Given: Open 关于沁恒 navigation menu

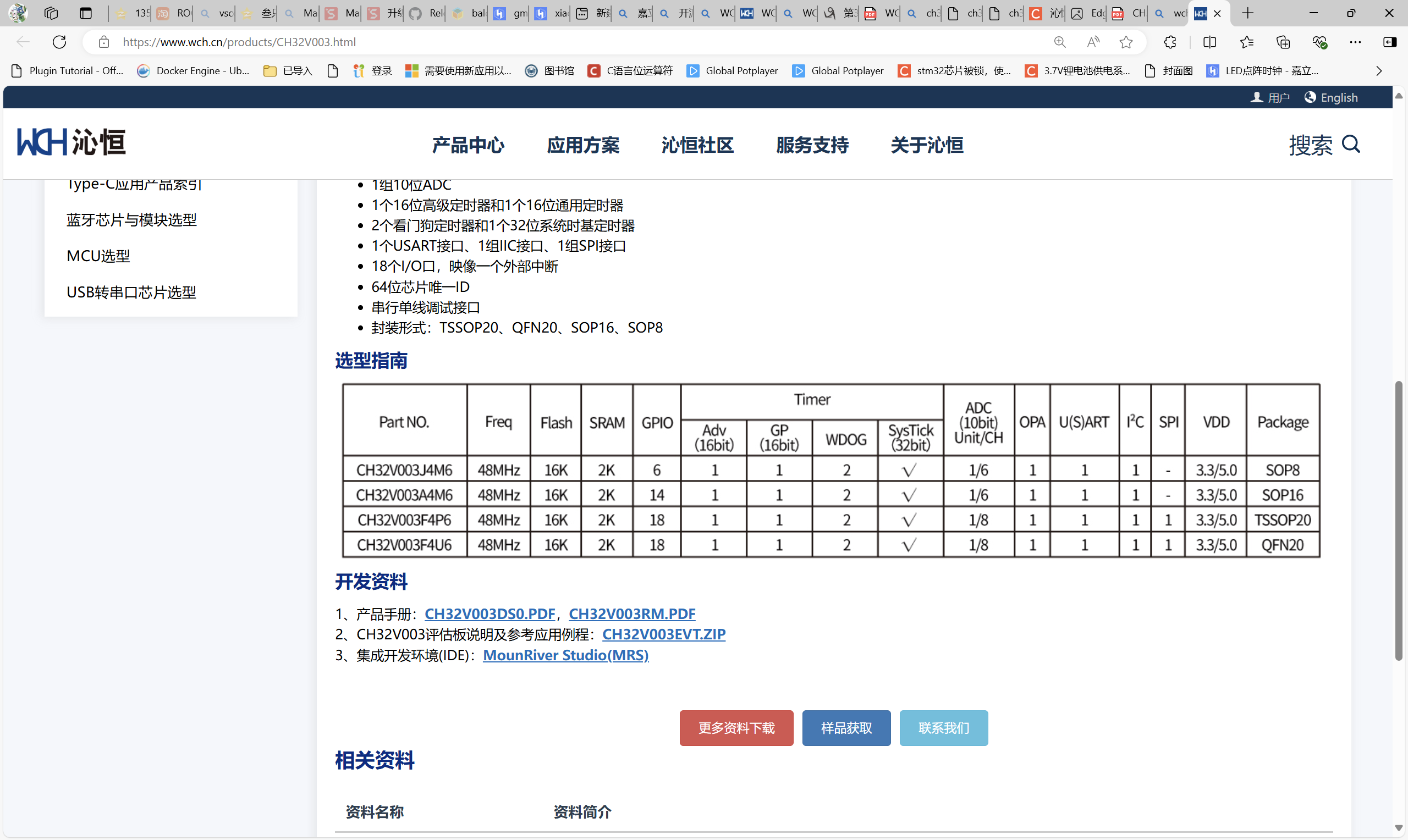Looking at the screenshot, I should [x=927, y=145].
